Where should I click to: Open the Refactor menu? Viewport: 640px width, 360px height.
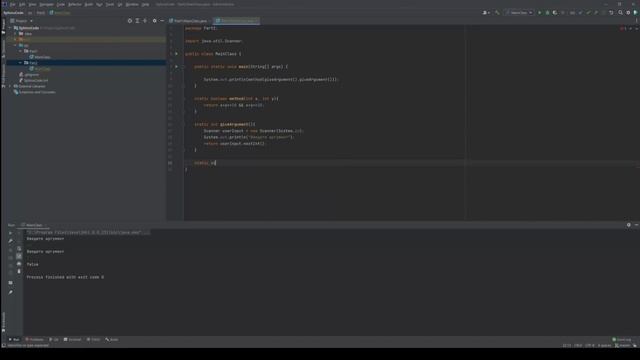point(75,4)
